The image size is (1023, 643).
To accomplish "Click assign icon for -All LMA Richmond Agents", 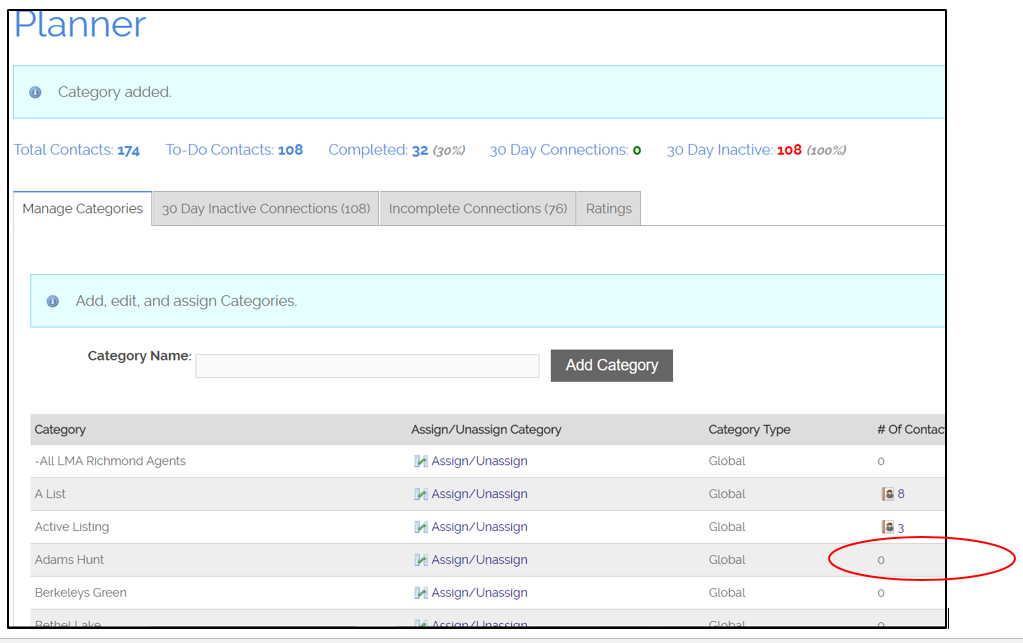I will tap(421, 461).
